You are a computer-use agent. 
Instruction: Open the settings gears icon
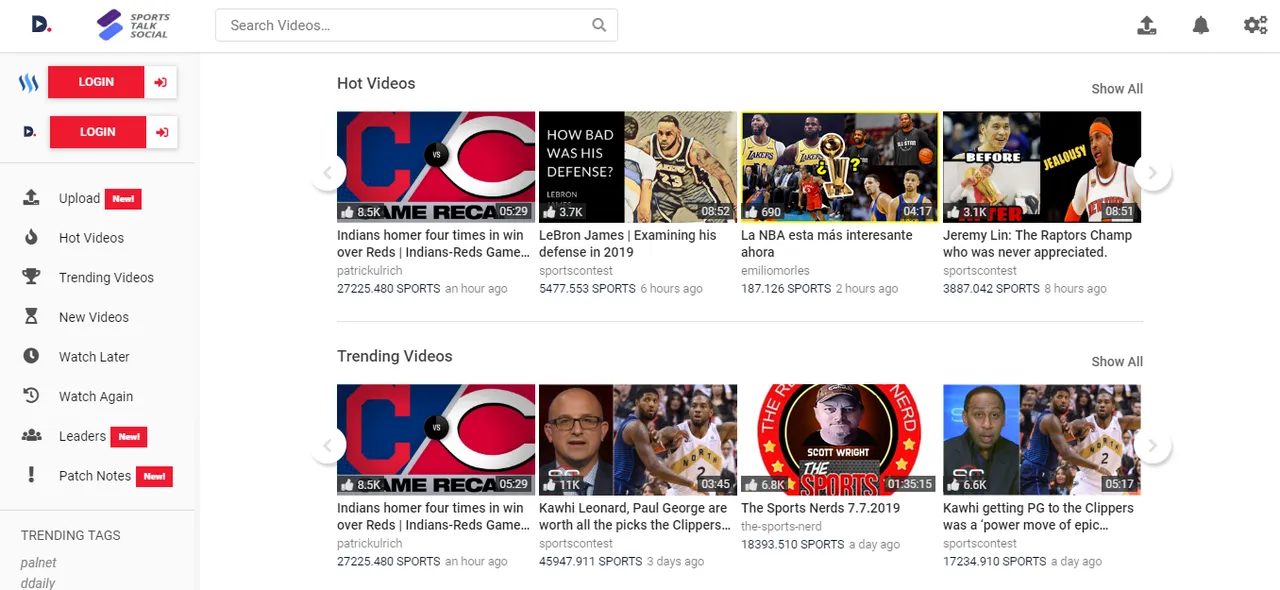1255,26
